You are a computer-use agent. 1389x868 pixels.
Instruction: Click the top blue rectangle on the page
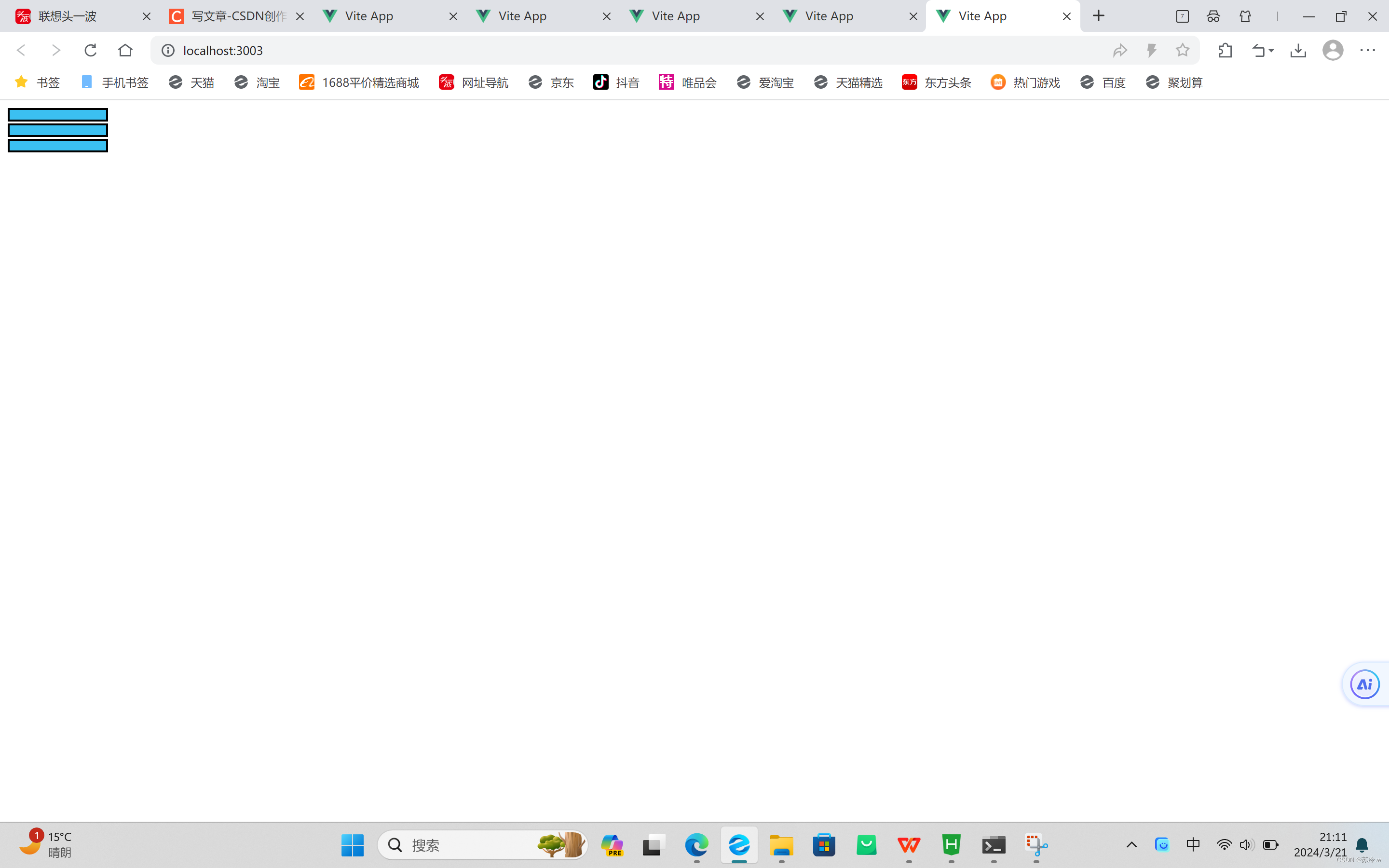pyautogui.click(x=57, y=115)
